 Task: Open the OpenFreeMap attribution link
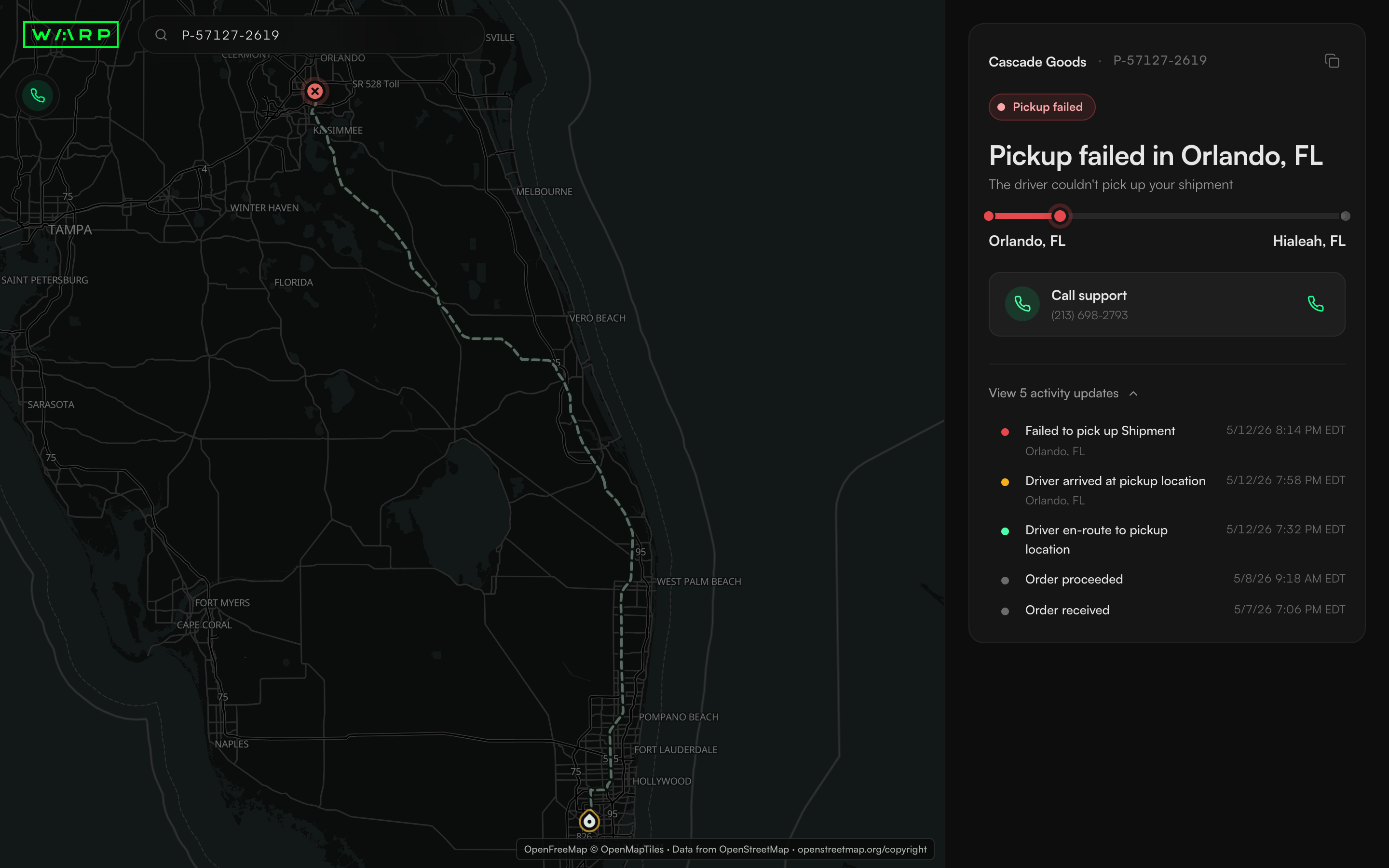tap(555, 849)
